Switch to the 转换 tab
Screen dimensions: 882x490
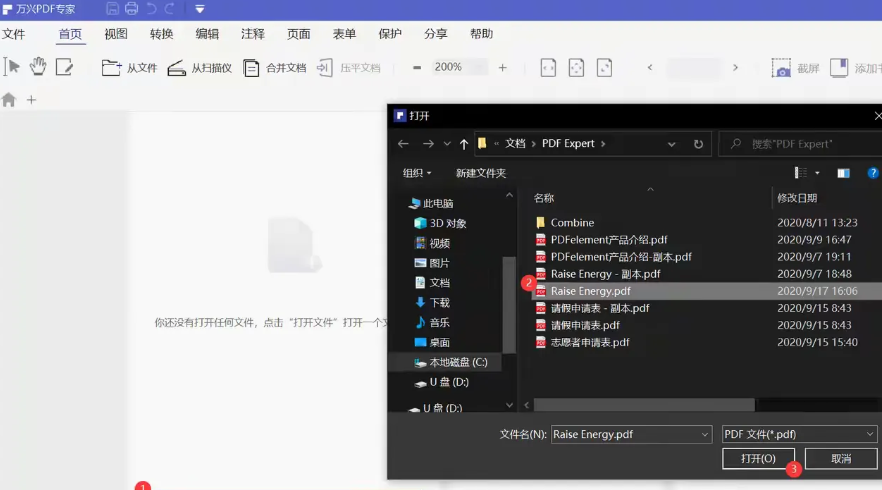(x=161, y=34)
